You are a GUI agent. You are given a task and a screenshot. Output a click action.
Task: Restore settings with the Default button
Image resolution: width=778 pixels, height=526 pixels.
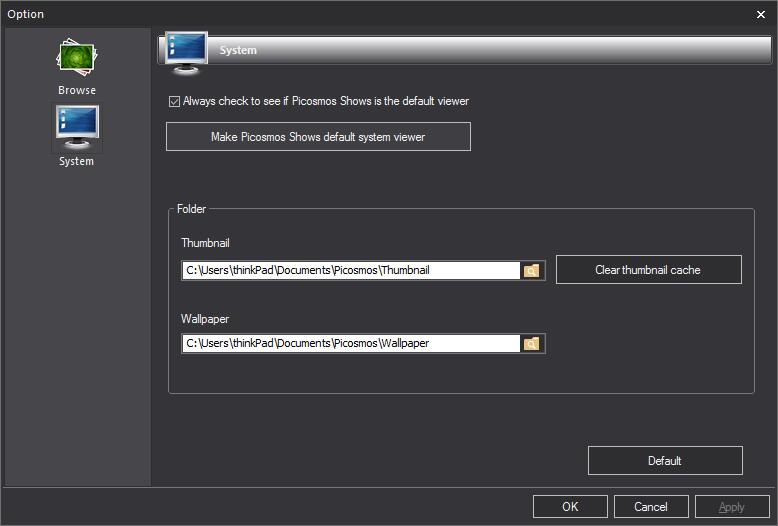[664, 461]
